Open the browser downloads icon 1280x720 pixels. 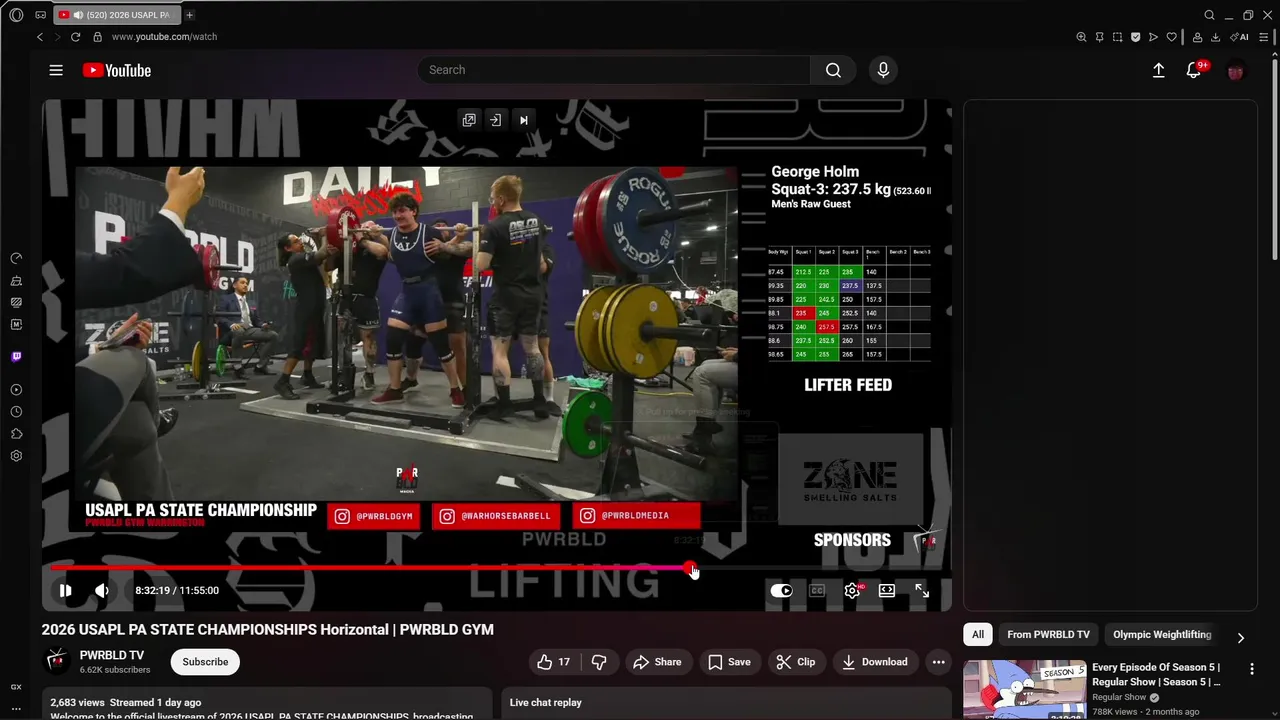(x=1215, y=37)
